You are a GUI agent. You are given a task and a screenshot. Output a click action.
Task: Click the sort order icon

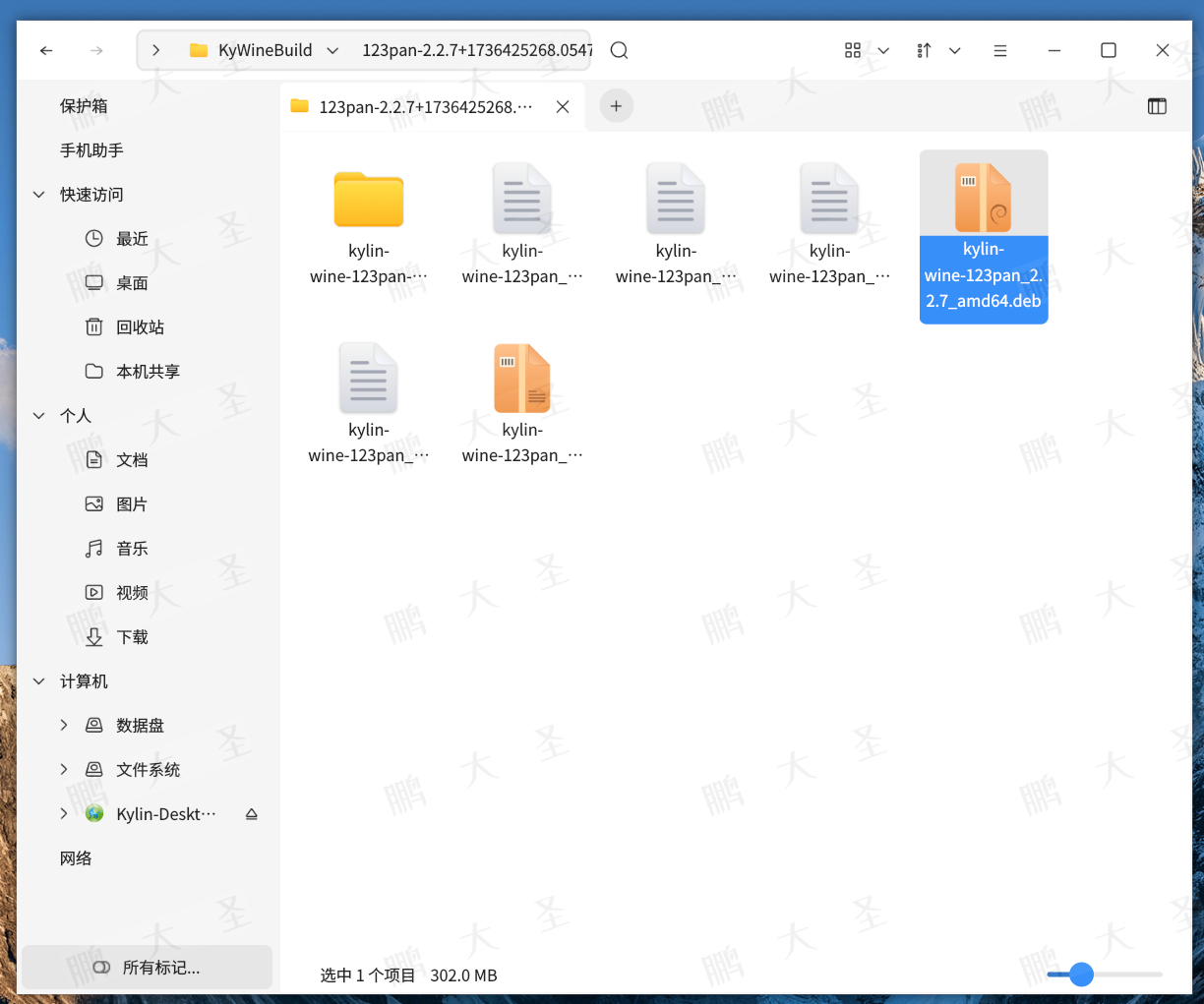click(x=924, y=50)
